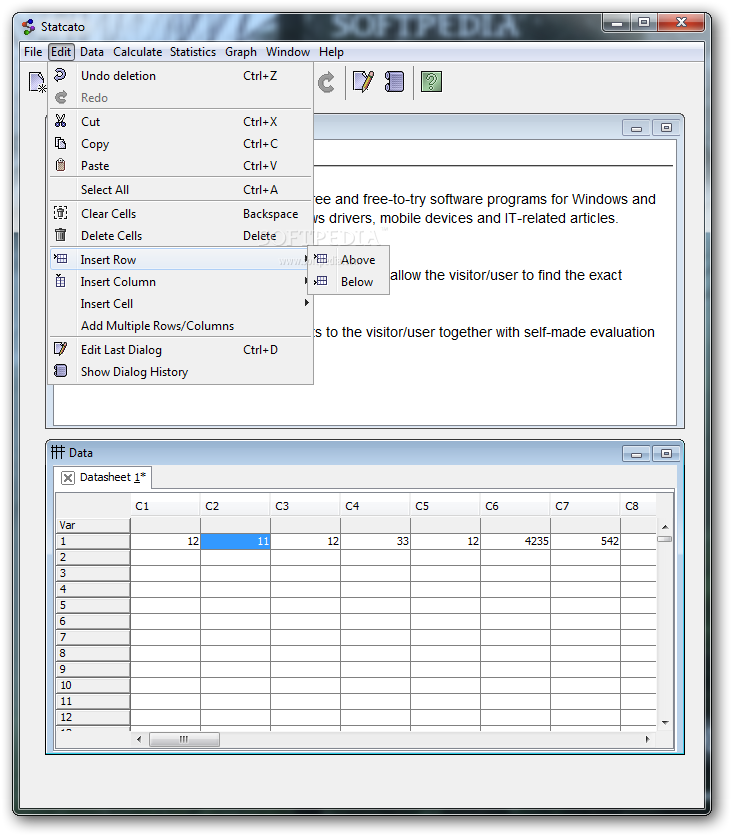Expand the Insert Column submenu arrow
This screenshot has width=732, height=836.
[x=306, y=280]
